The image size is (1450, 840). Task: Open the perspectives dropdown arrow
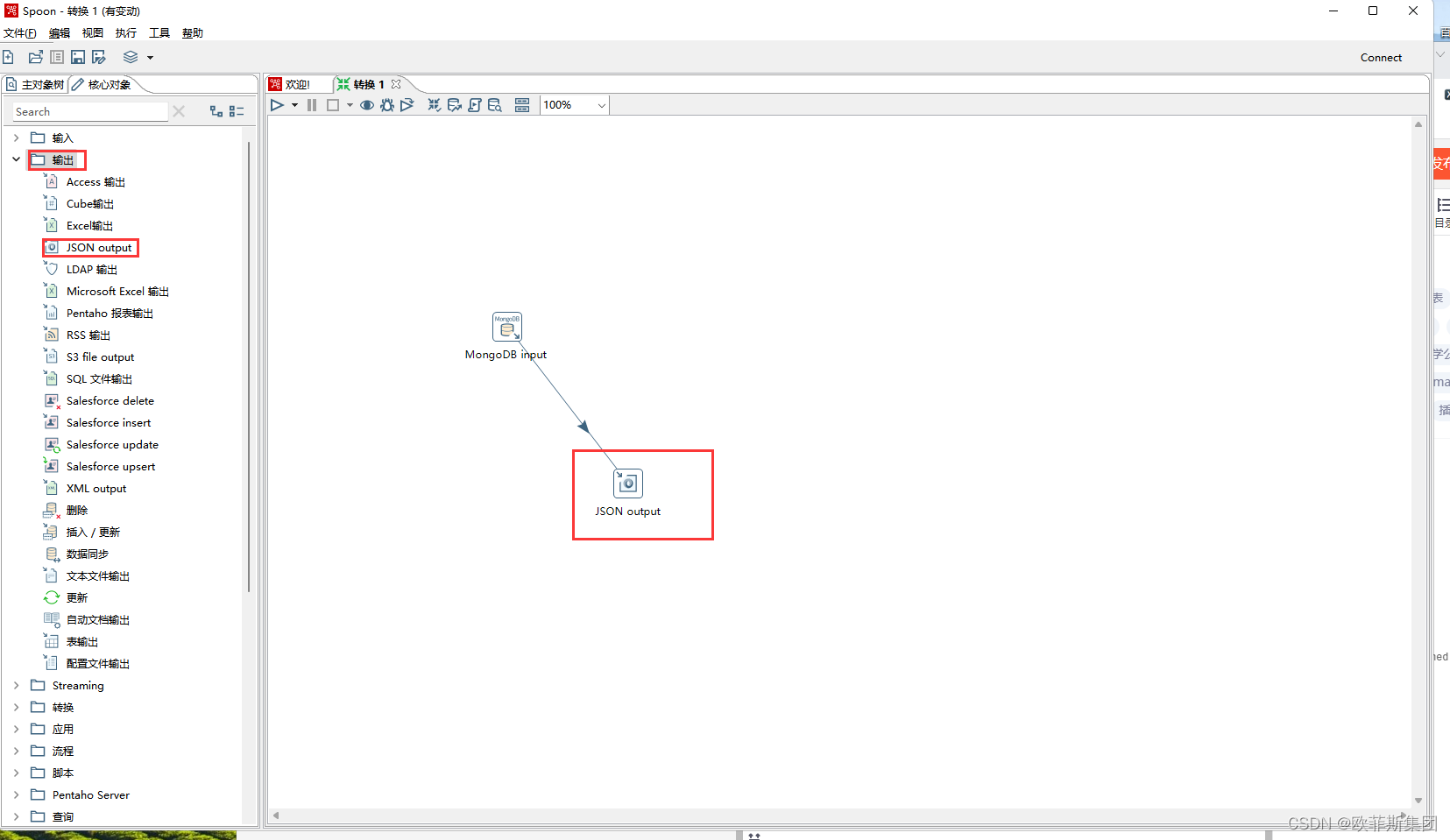150,58
